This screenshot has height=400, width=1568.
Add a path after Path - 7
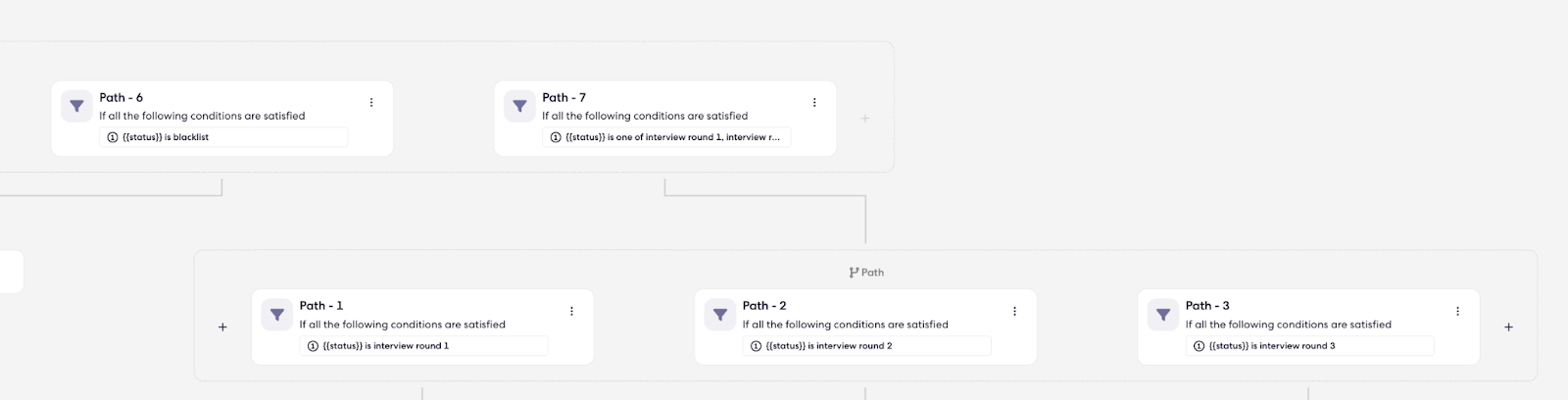pyautogui.click(x=865, y=119)
